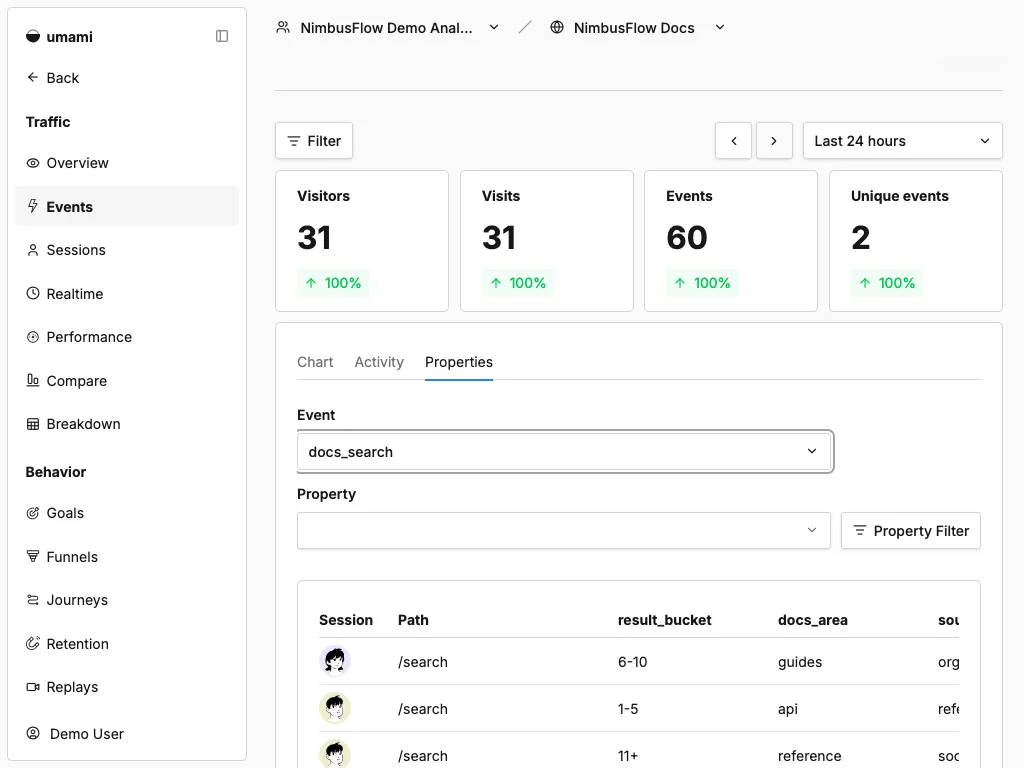
Task: Click the Unique events 2 card
Action: click(x=916, y=241)
